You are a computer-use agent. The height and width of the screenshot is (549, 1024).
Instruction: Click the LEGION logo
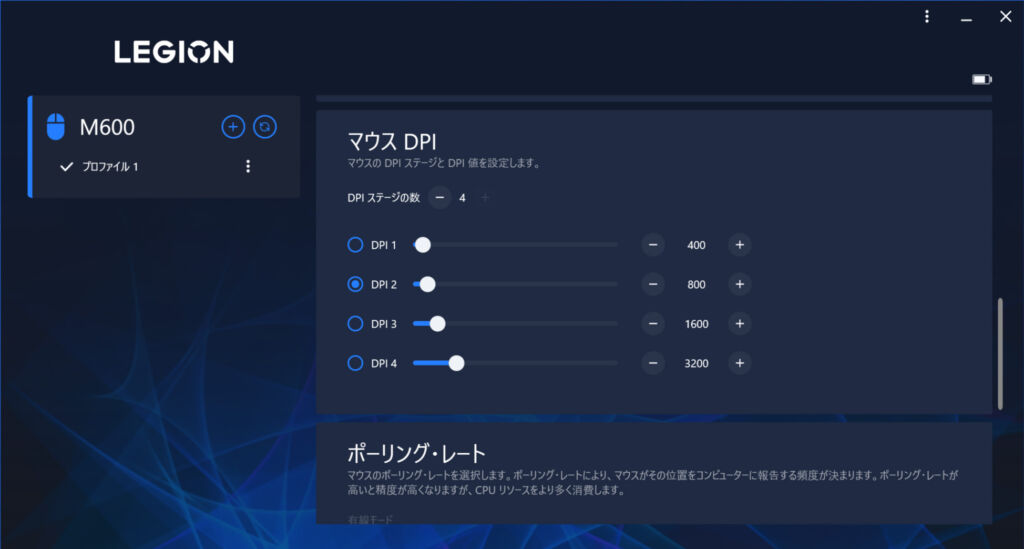click(174, 52)
